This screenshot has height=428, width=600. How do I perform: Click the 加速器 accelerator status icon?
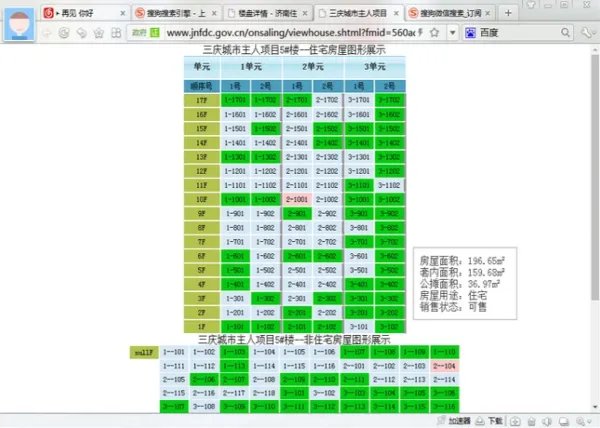coord(455,421)
